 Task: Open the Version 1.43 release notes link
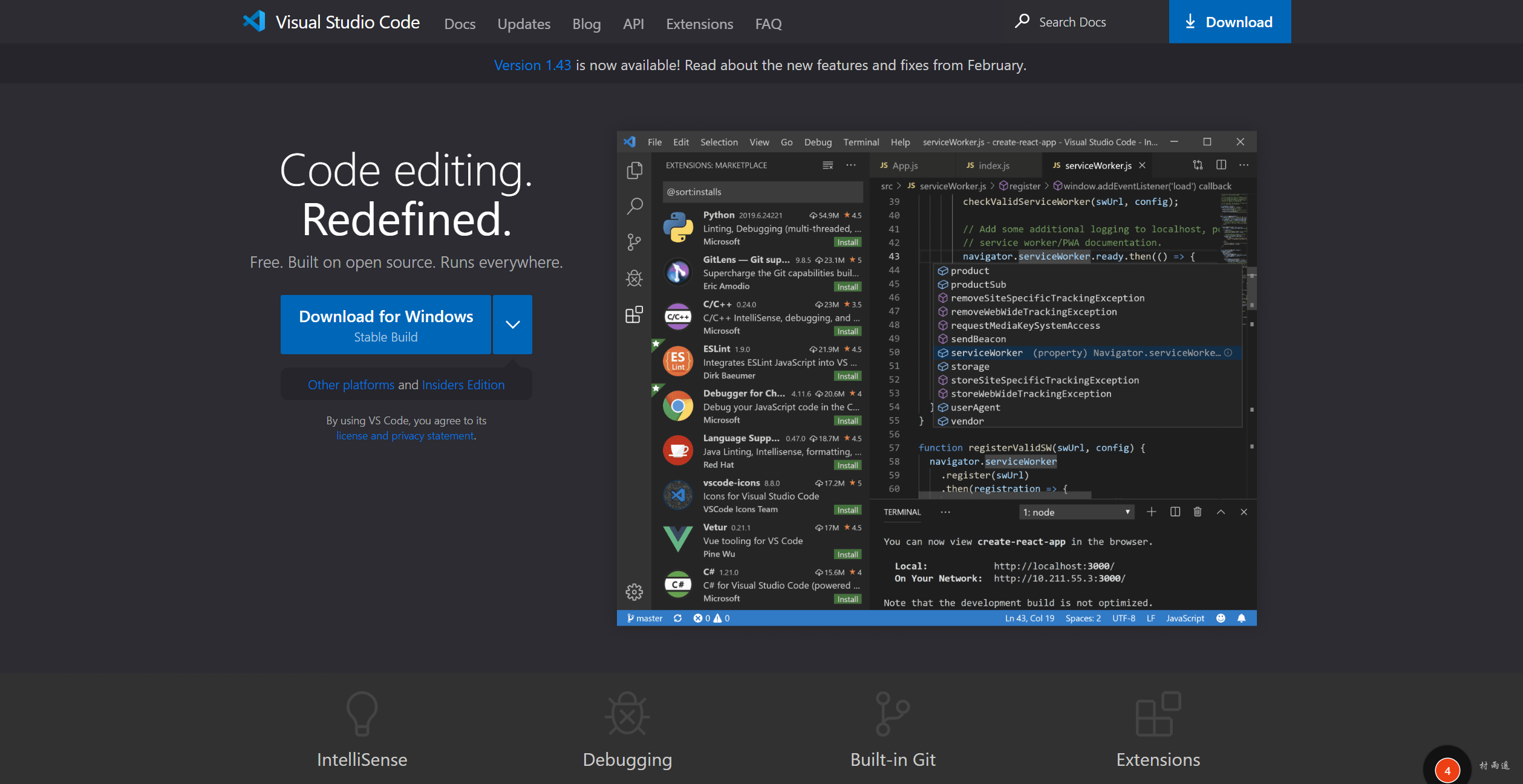tap(532, 65)
